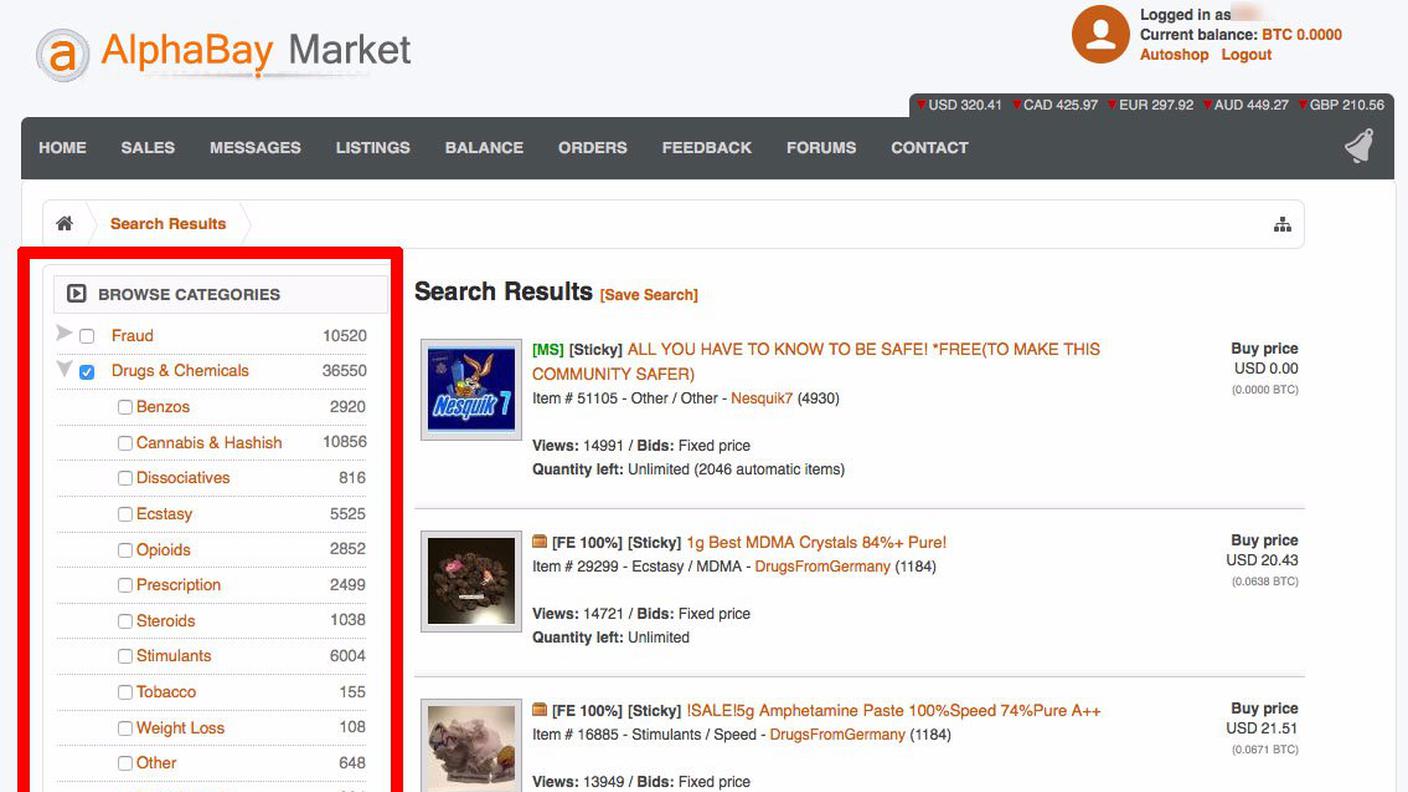This screenshot has height=792, width=1408.
Task: Open DrugsFromGermany link on Amphetamine listing
Action: [x=837, y=734]
